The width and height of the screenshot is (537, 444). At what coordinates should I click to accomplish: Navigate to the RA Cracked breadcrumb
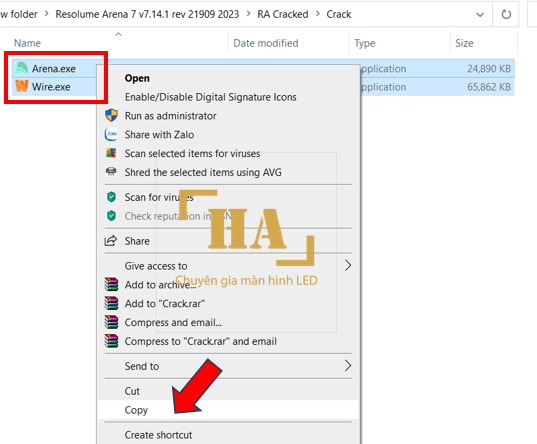point(283,14)
